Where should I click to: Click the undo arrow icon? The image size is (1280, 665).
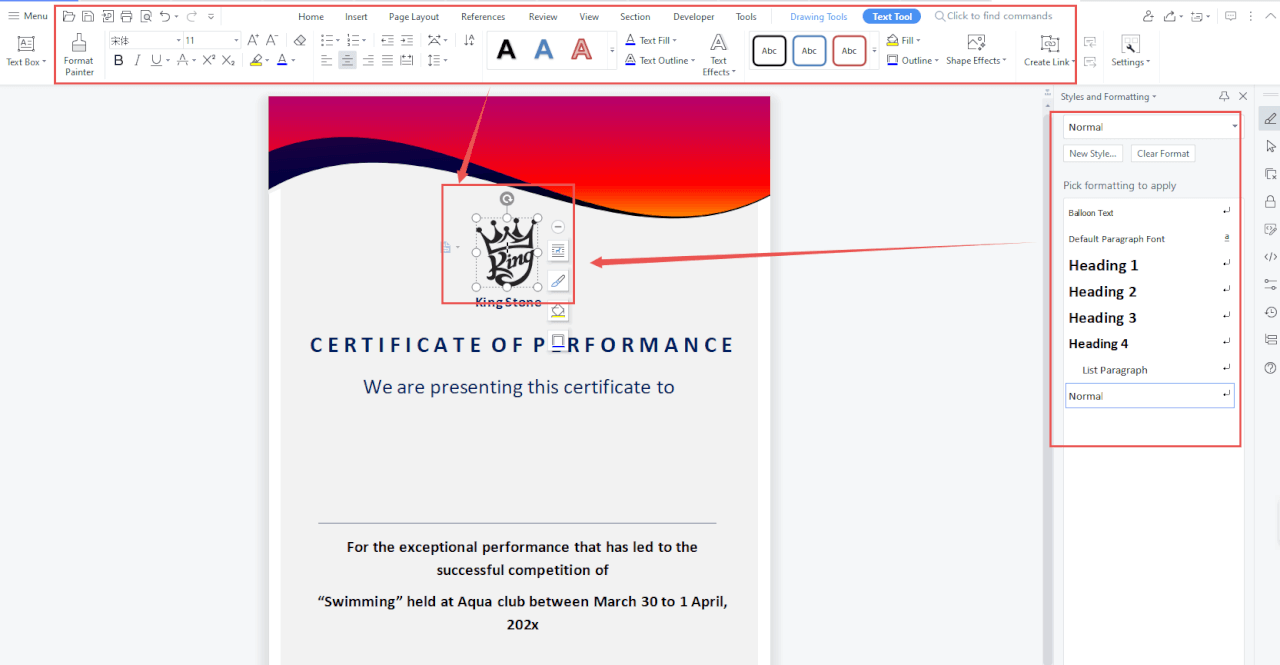165,16
